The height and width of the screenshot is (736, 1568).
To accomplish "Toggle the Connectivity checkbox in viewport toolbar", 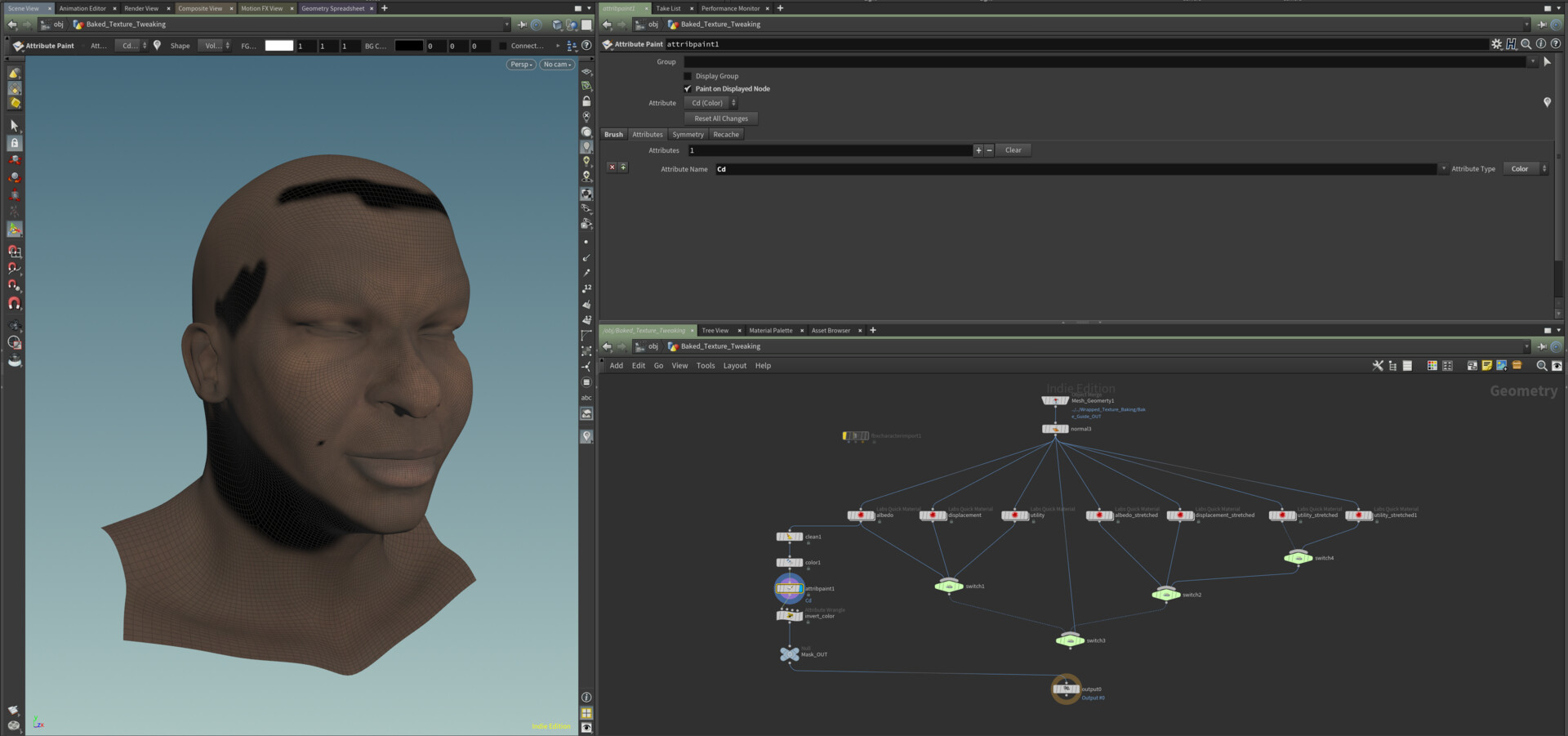I will [503, 46].
